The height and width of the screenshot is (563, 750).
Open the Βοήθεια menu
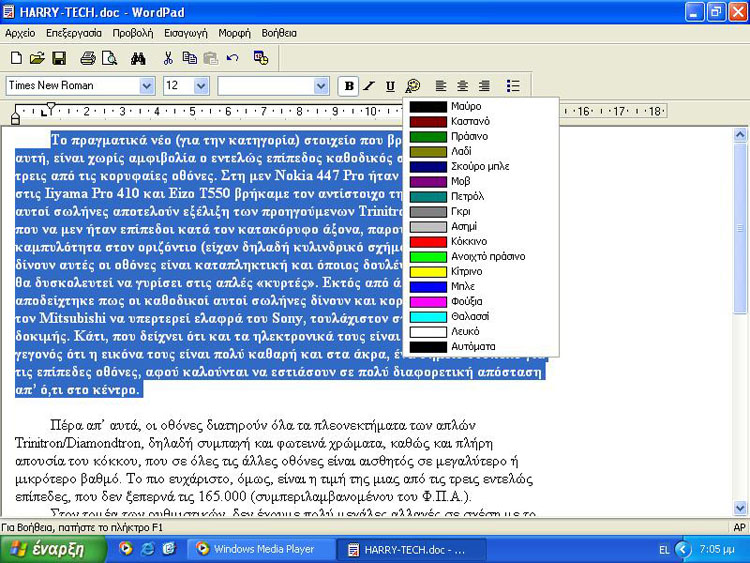pyautogui.click(x=279, y=33)
